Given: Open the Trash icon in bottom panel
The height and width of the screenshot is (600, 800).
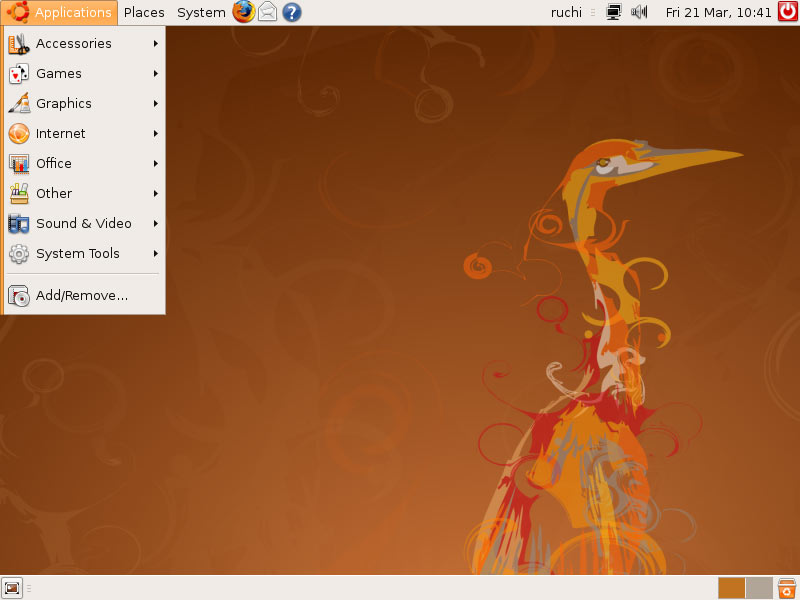Looking at the screenshot, I should pos(787,588).
